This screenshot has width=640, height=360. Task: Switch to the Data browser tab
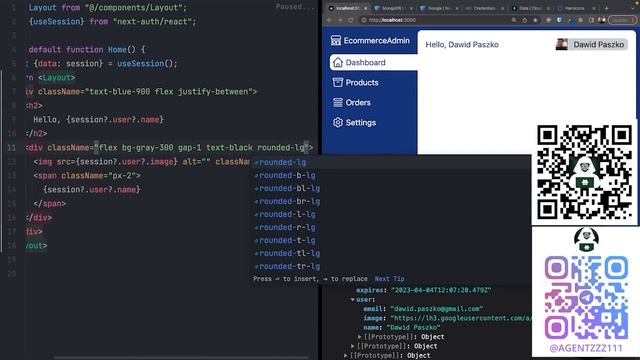click(531, 8)
